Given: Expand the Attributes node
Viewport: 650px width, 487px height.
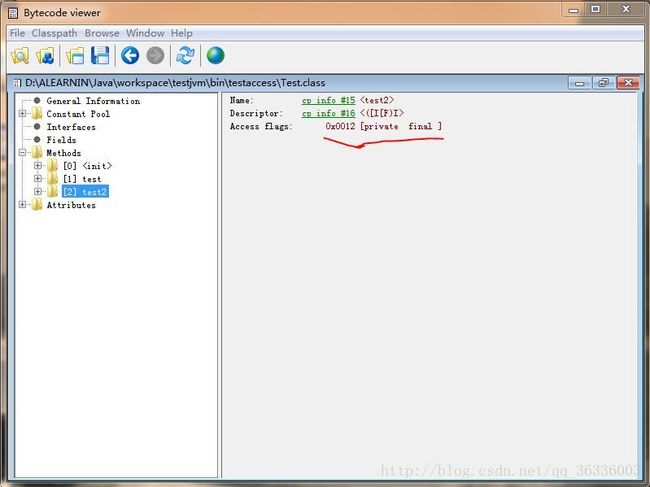Looking at the screenshot, I should 22,205.
